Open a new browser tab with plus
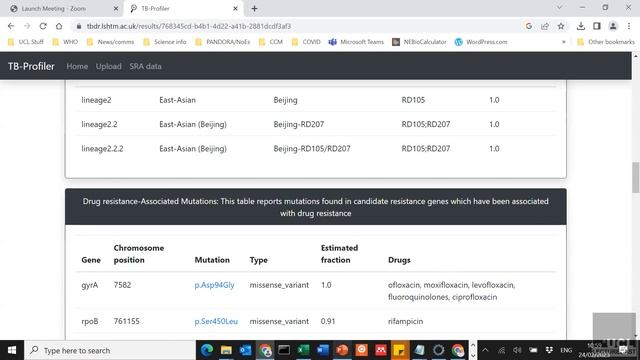This screenshot has height=360, width=640. click(254, 9)
